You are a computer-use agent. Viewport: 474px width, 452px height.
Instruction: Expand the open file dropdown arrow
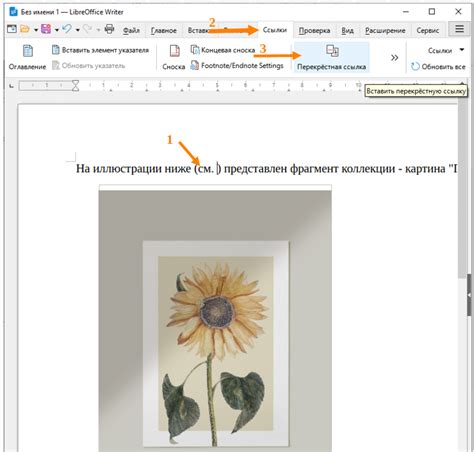point(36,30)
